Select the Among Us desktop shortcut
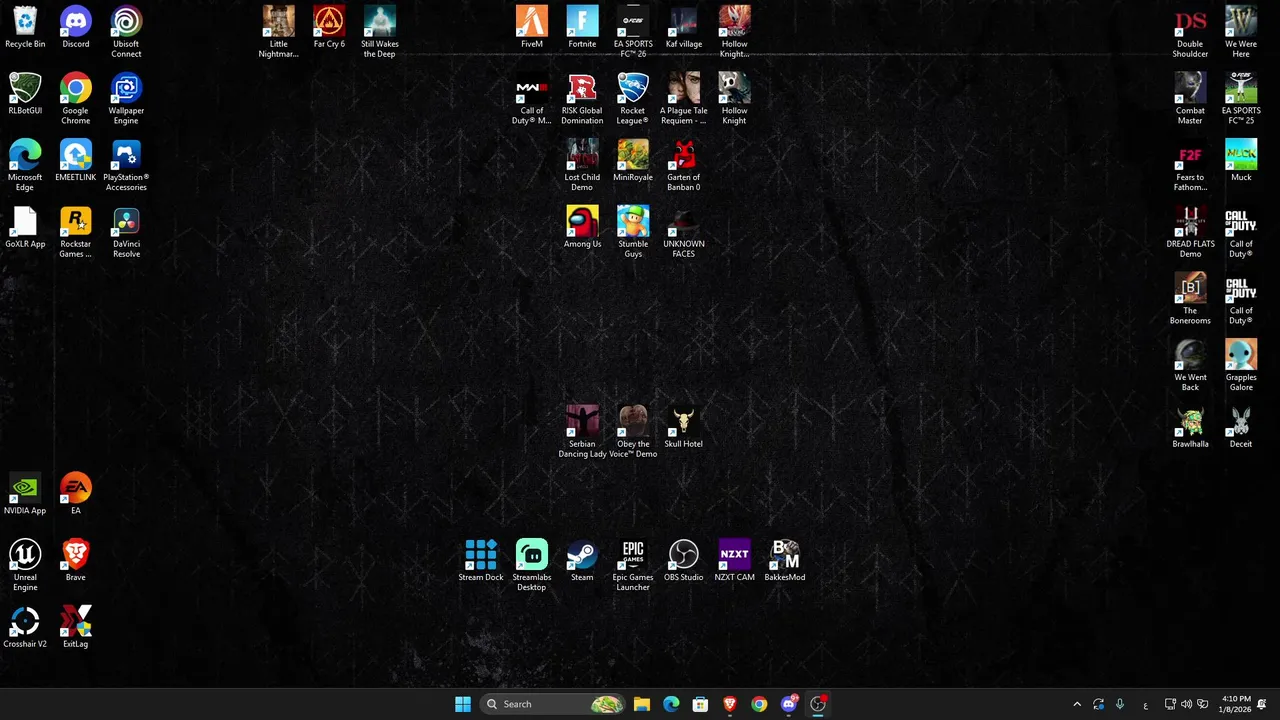This screenshot has height=720, width=1280. 582,228
